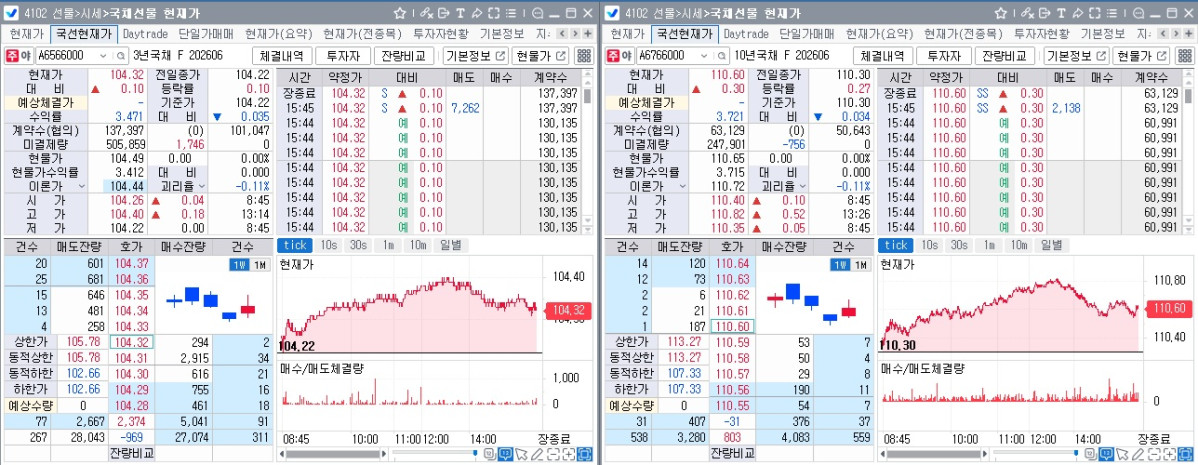Select the pencil draw tool under right chart

click(x=1138, y=454)
